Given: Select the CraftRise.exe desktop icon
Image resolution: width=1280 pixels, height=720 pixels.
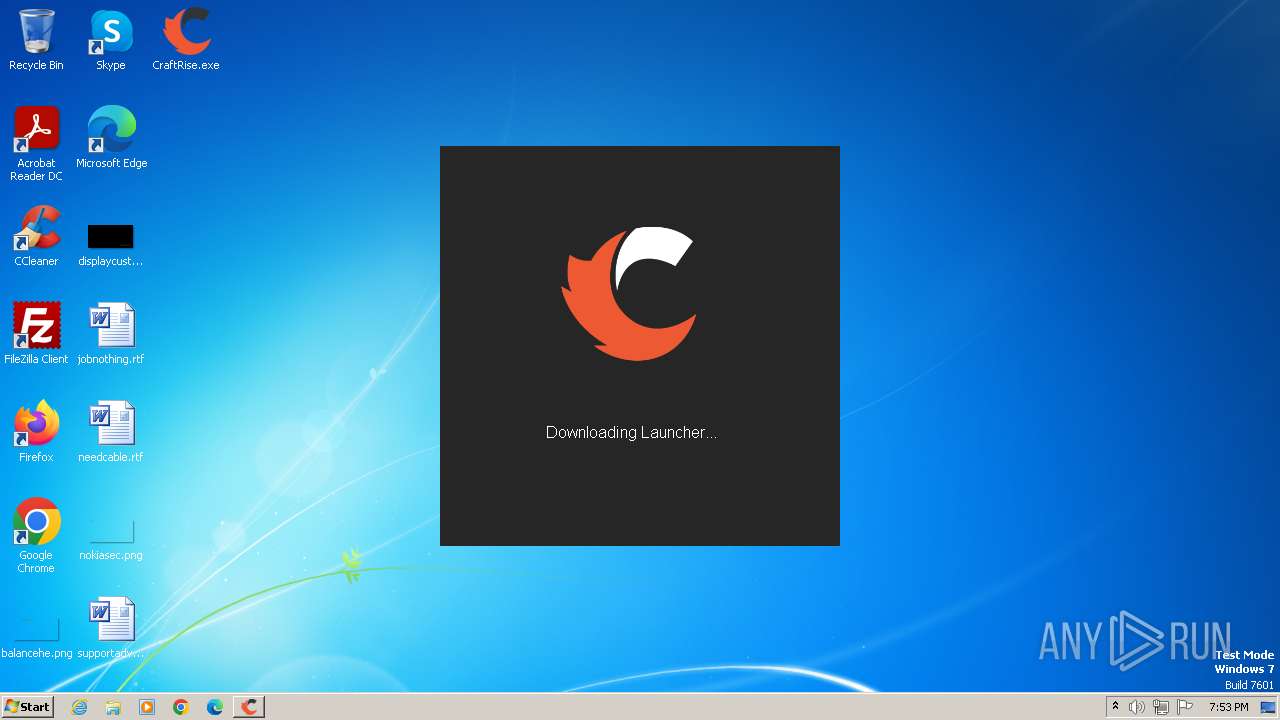Looking at the screenshot, I should (x=186, y=40).
